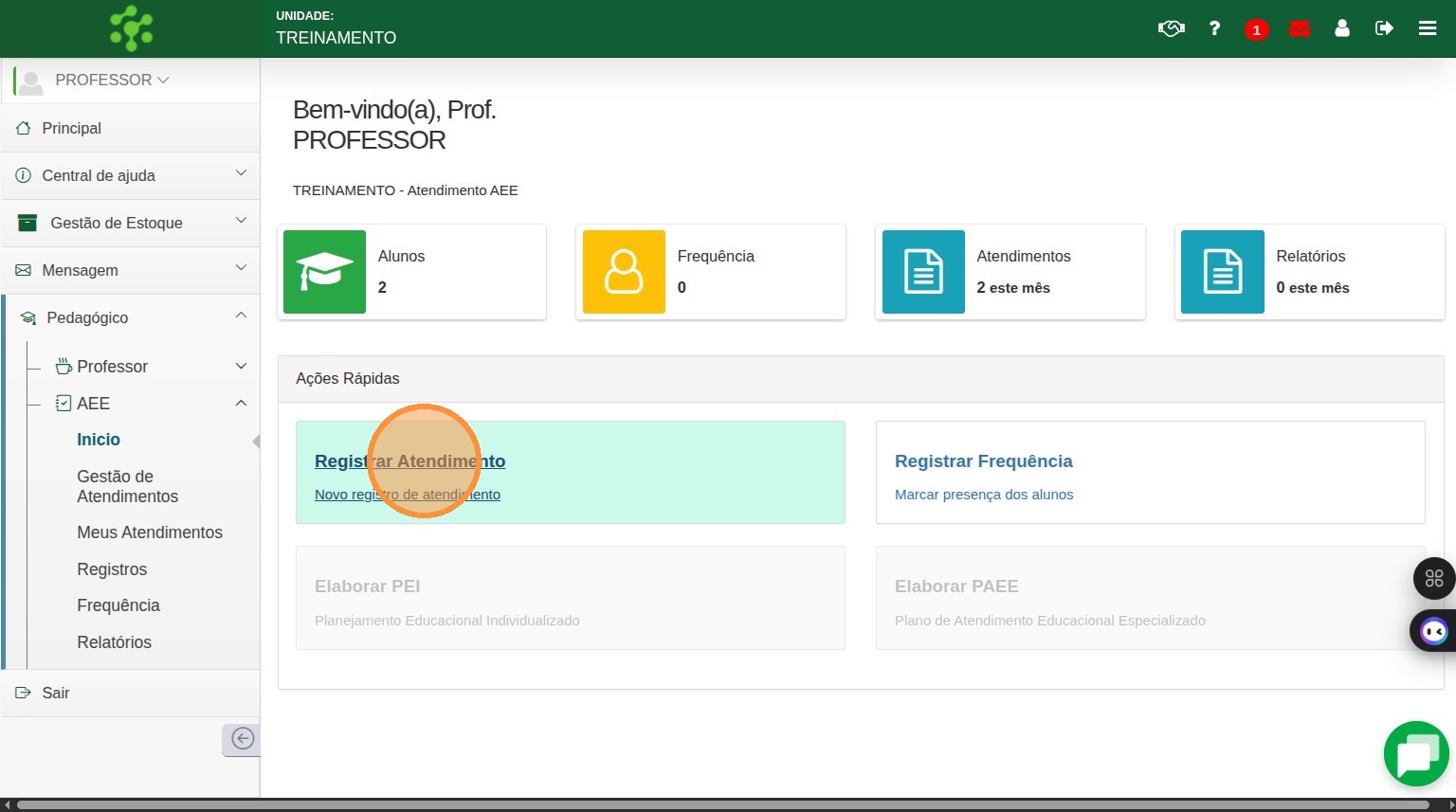
Task: Open Registros in the AEE menu
Action: (x=112, y=569)
